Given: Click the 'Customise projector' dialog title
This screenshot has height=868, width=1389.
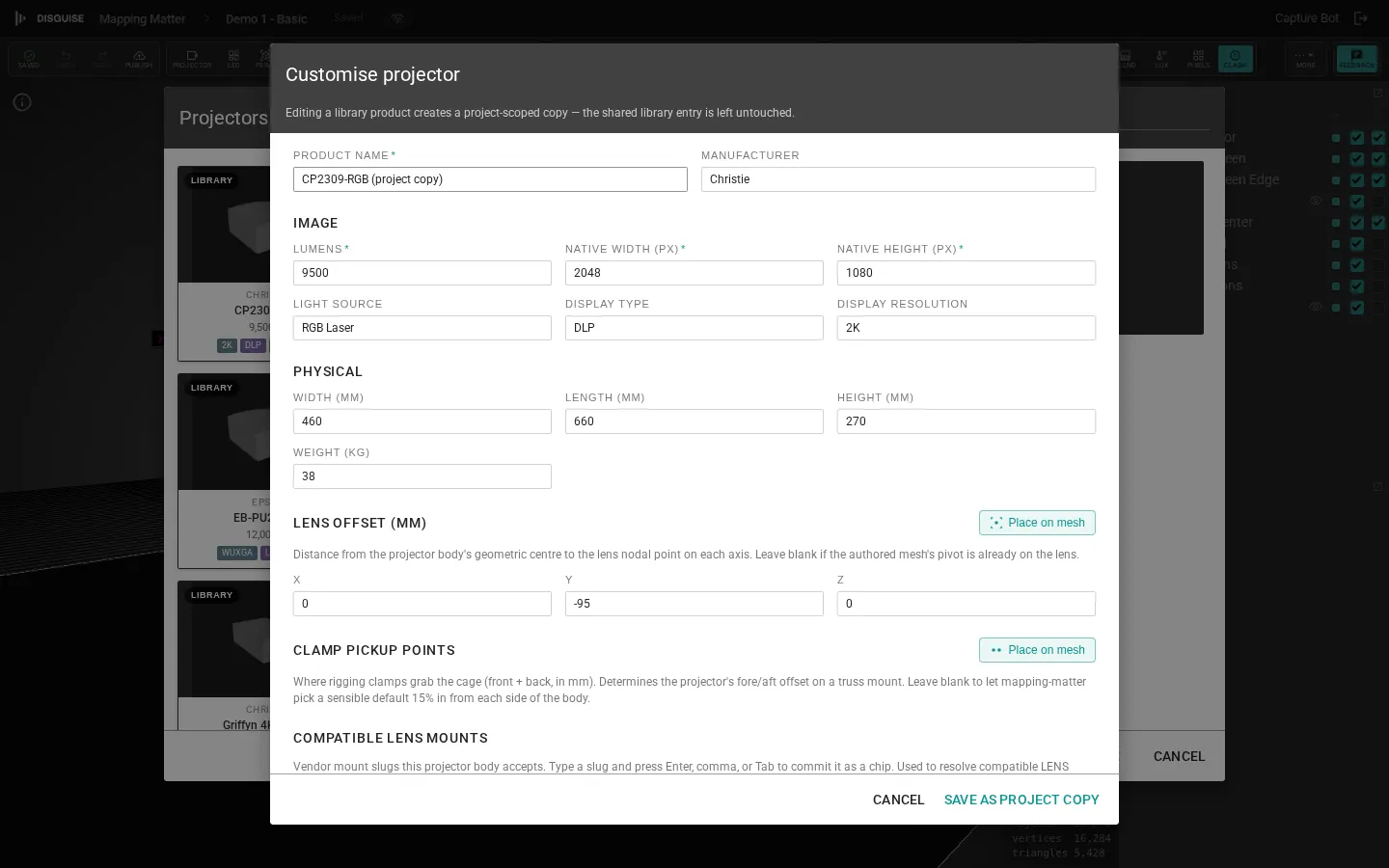Looking at the screenshot, I should (x=372, y=74).
